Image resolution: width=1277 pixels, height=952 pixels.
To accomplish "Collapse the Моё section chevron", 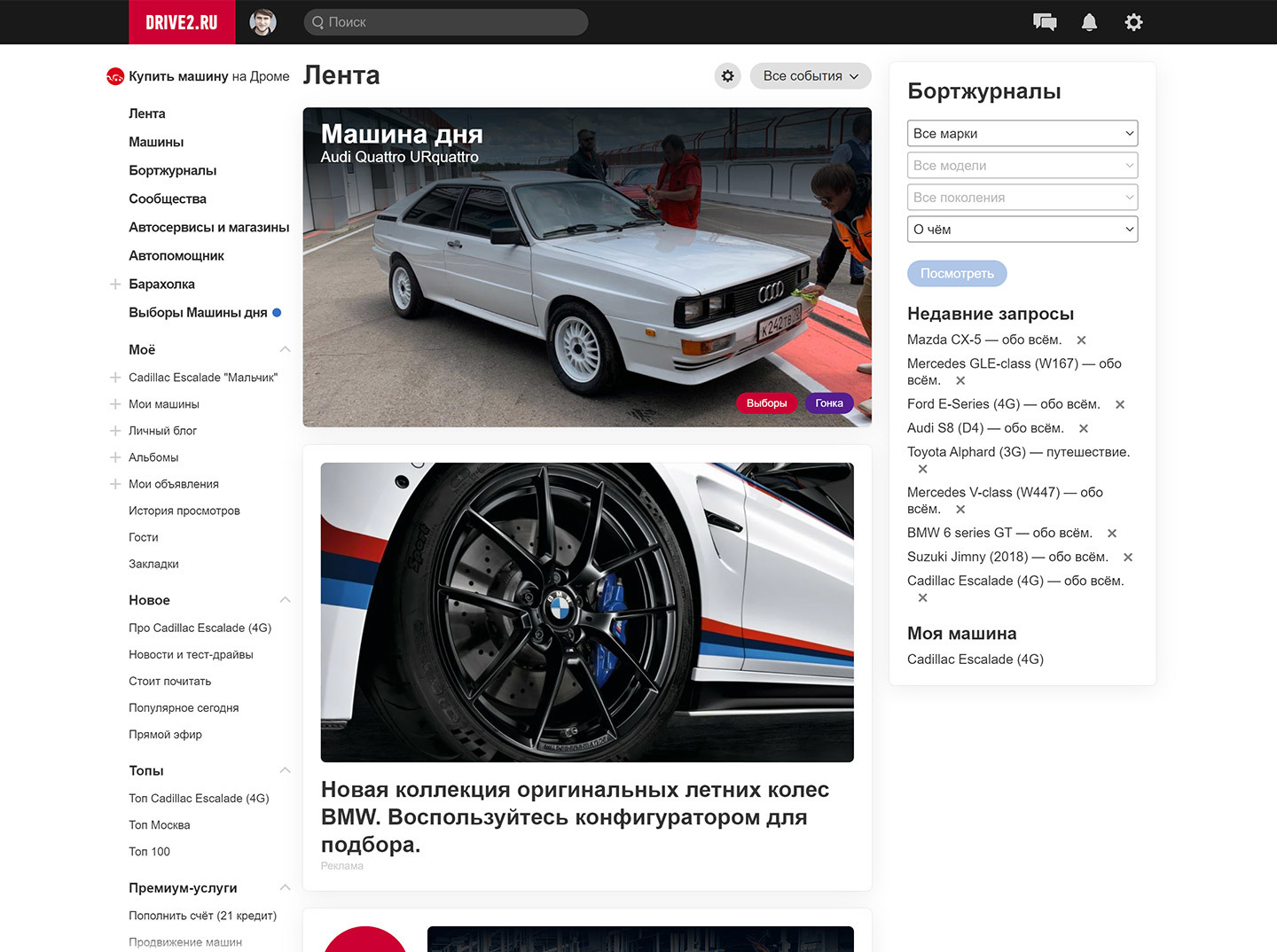I will 285,349.
